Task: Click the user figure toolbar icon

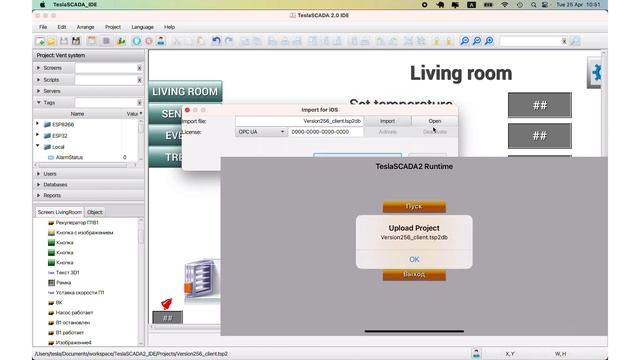Action: [161, 41]
